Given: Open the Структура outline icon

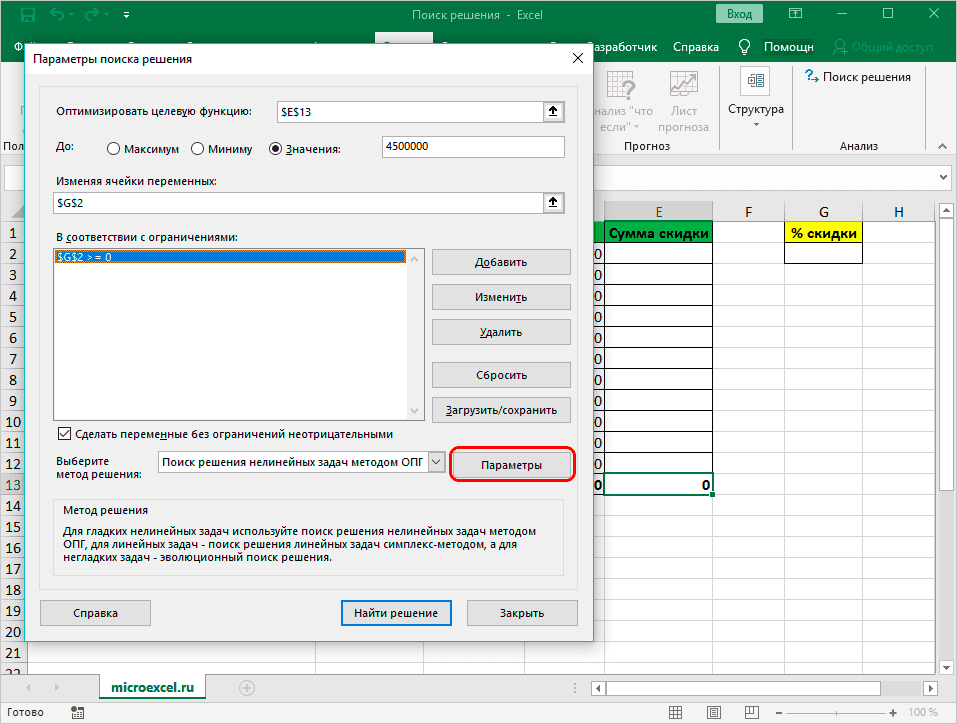Looking at the screenshot, I should point(755,81).
